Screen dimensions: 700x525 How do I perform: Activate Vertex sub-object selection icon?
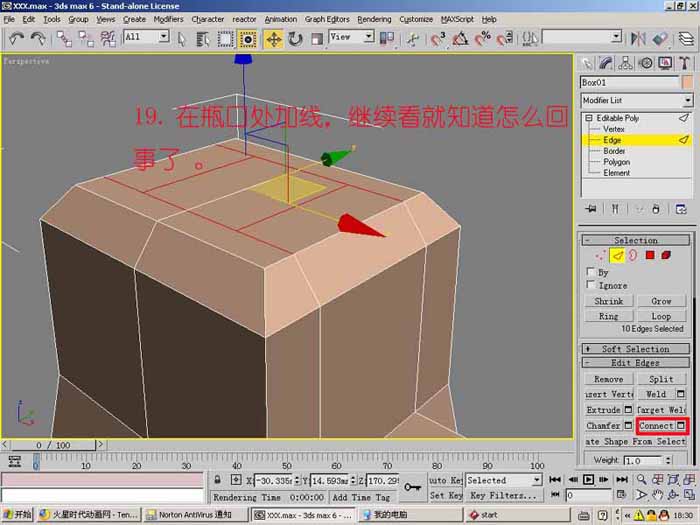[600, 255]
